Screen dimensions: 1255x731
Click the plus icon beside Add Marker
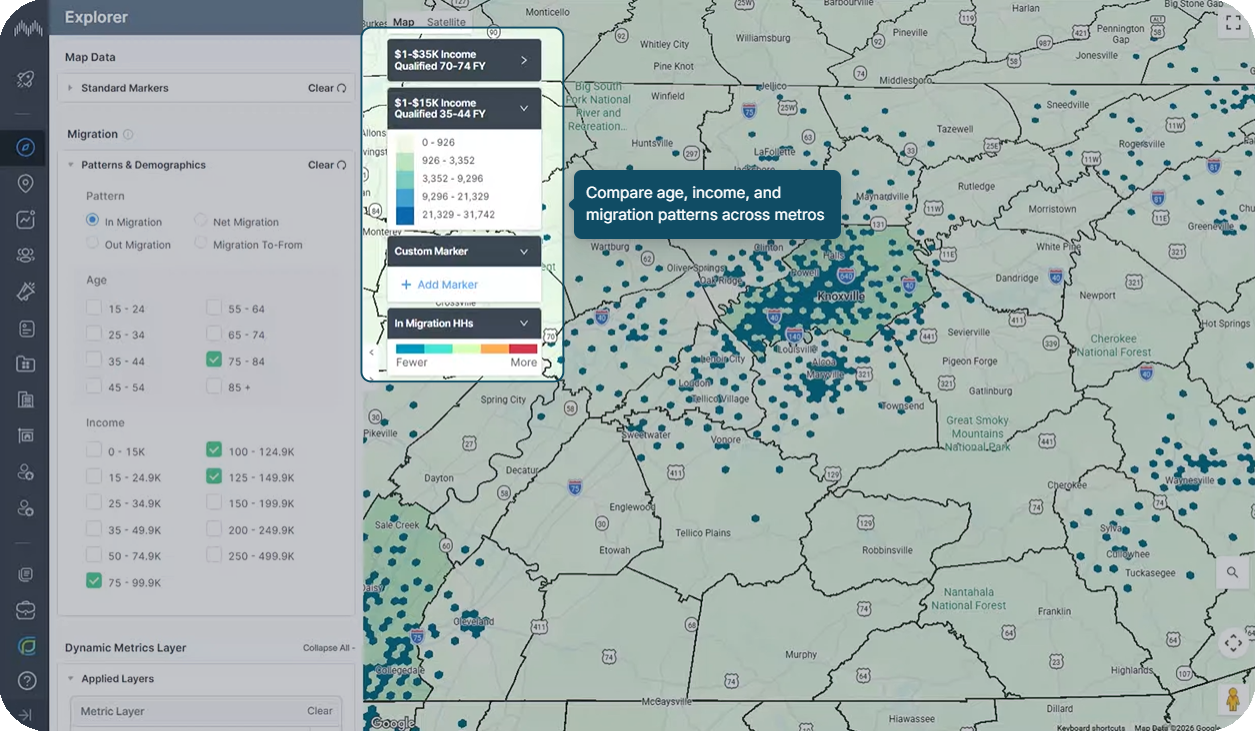click(406, 285)
